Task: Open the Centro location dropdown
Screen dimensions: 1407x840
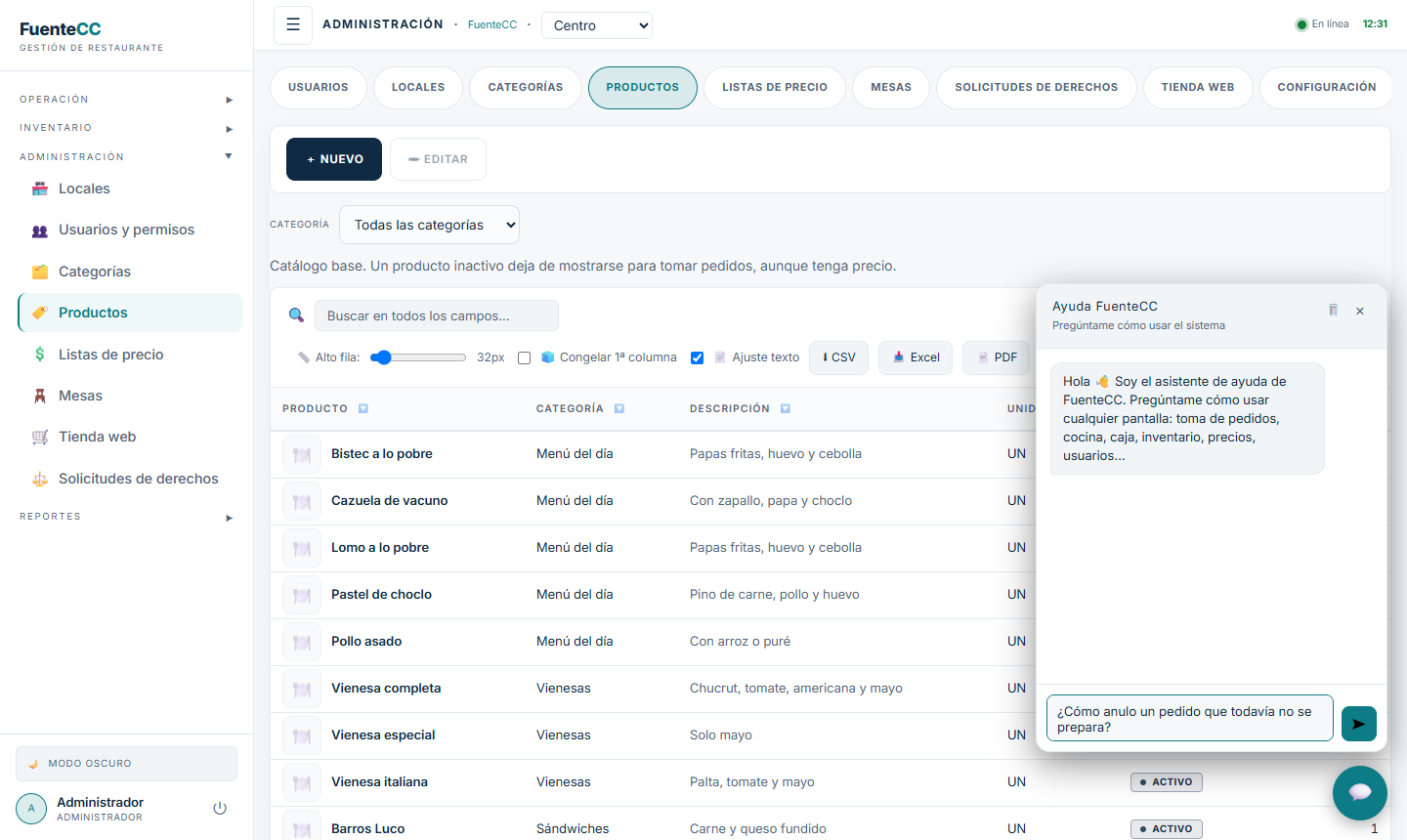Action: click(x=597, y=25)
